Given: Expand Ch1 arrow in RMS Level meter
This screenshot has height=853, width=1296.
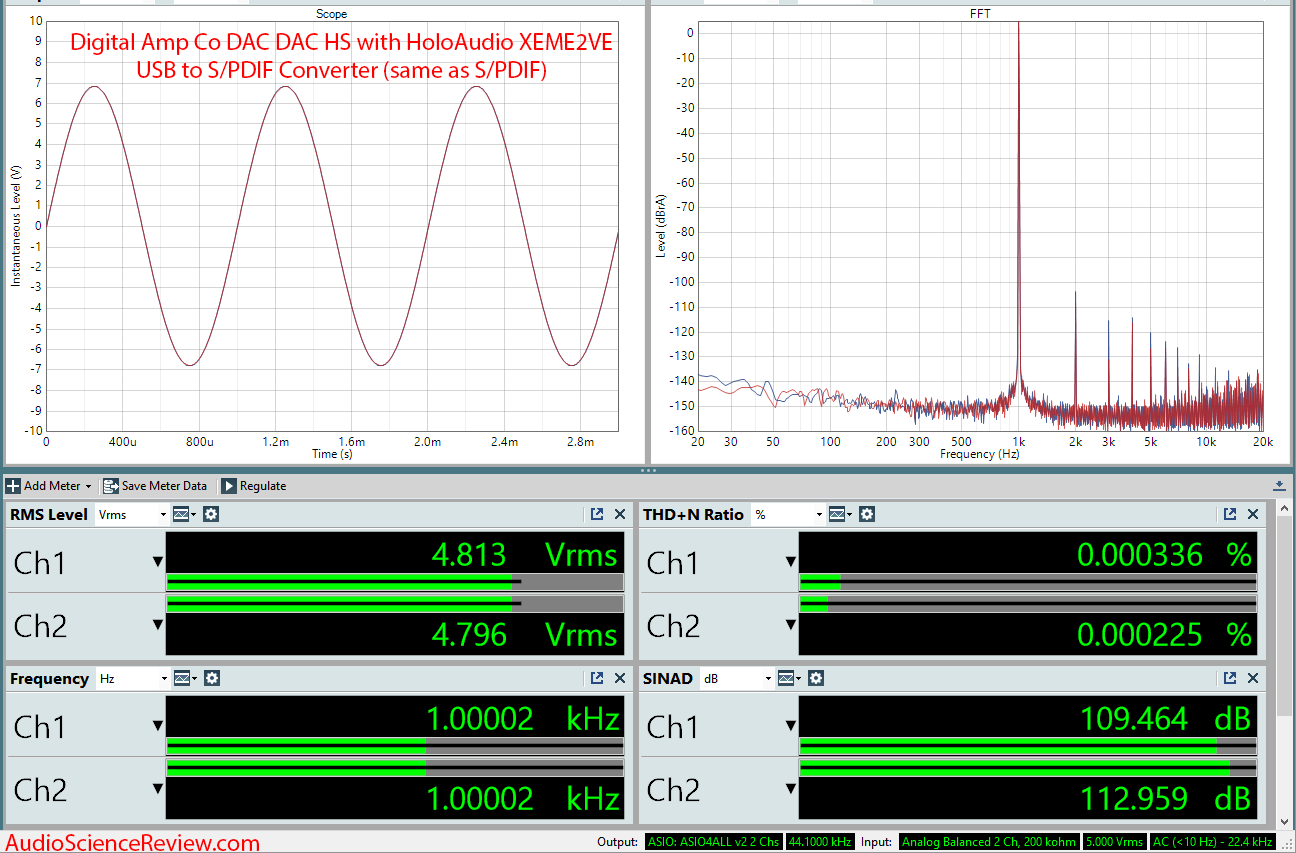Looking at the screenshot, I should pos(157,562).
